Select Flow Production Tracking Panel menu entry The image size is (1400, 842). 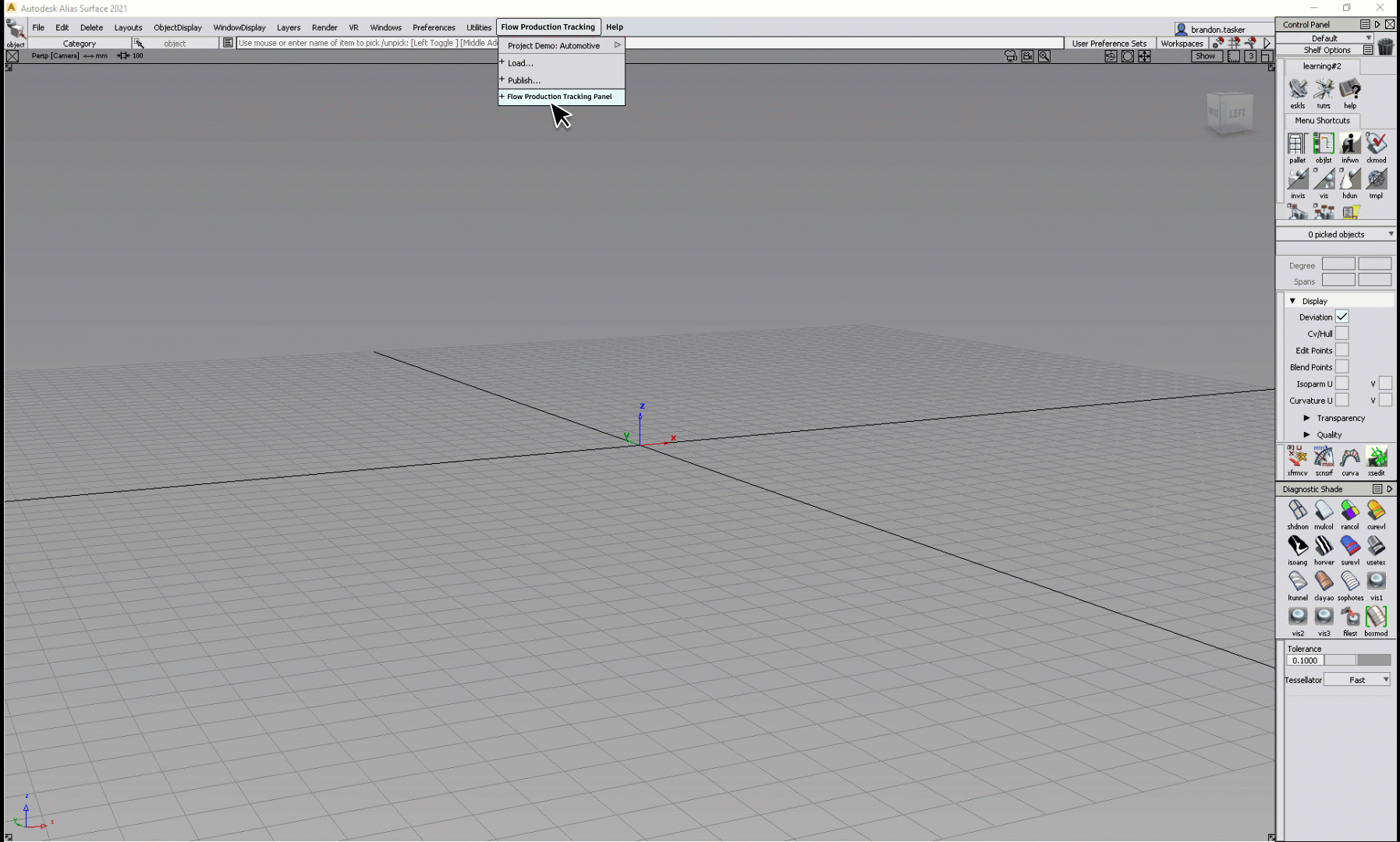pos(559,97)
